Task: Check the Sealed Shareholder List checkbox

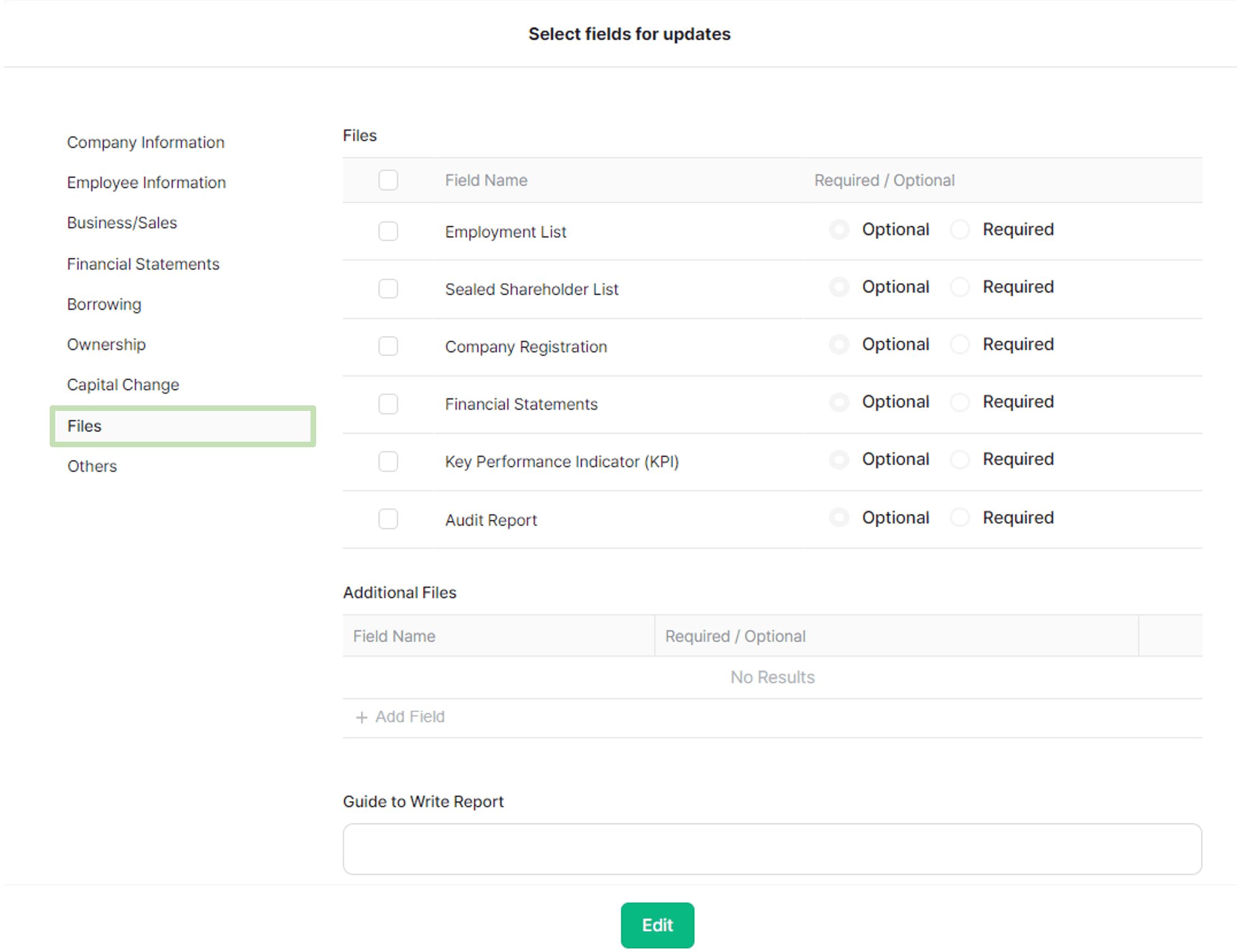Action: click(x=388, y=289)
